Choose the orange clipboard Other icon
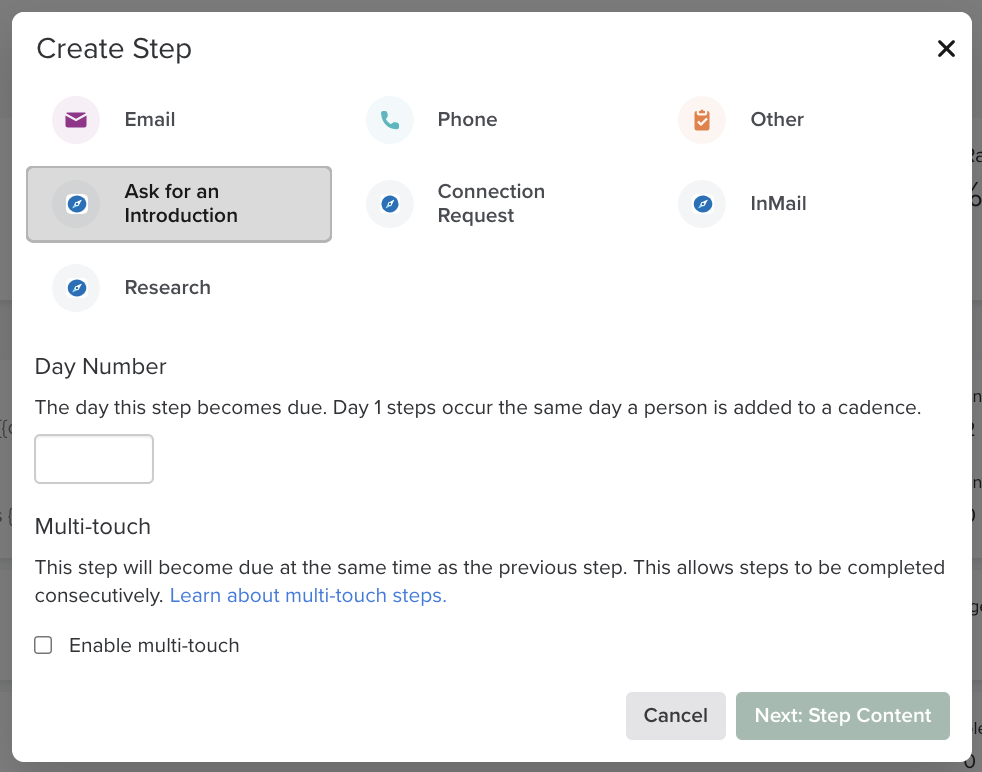The width and height of the screenshot is (982, 772). tap(701, 119)
